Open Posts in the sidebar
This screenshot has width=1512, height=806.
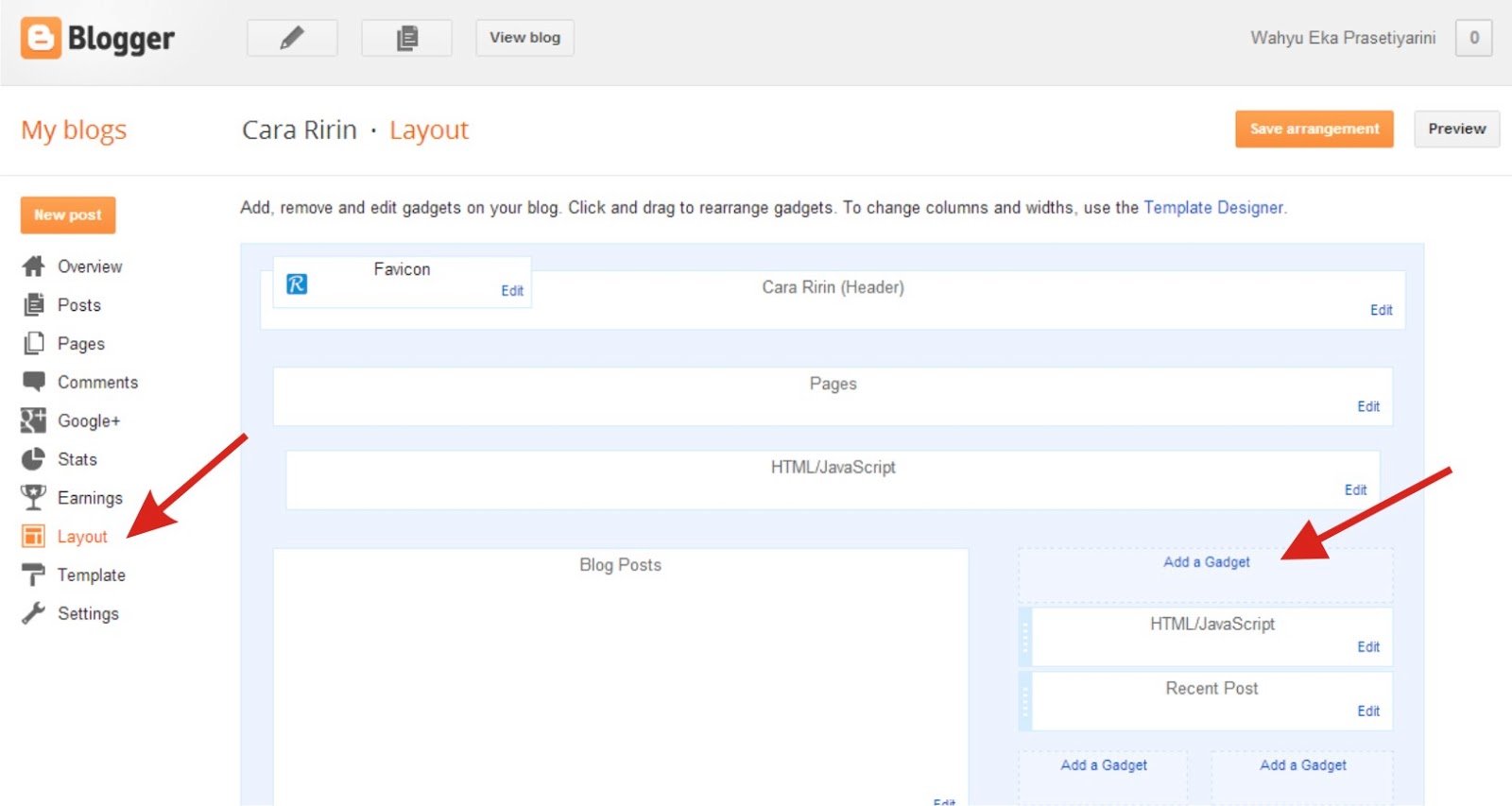(x=79, y=305)
